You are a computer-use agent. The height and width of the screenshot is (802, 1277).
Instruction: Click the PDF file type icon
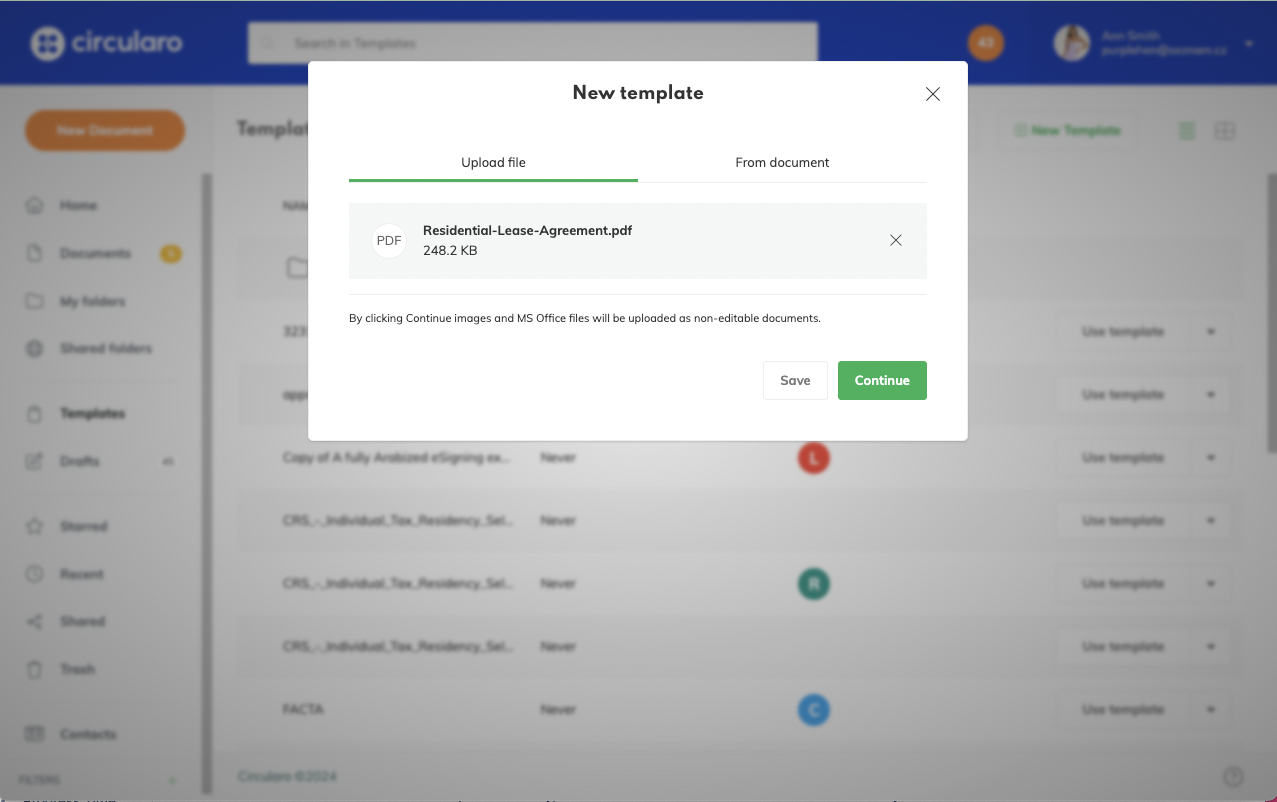pyautogui.click(x=389, y=241)
